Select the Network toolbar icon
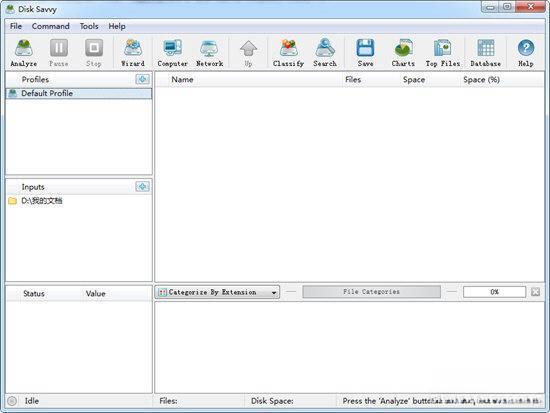 [x=209, y=53]
